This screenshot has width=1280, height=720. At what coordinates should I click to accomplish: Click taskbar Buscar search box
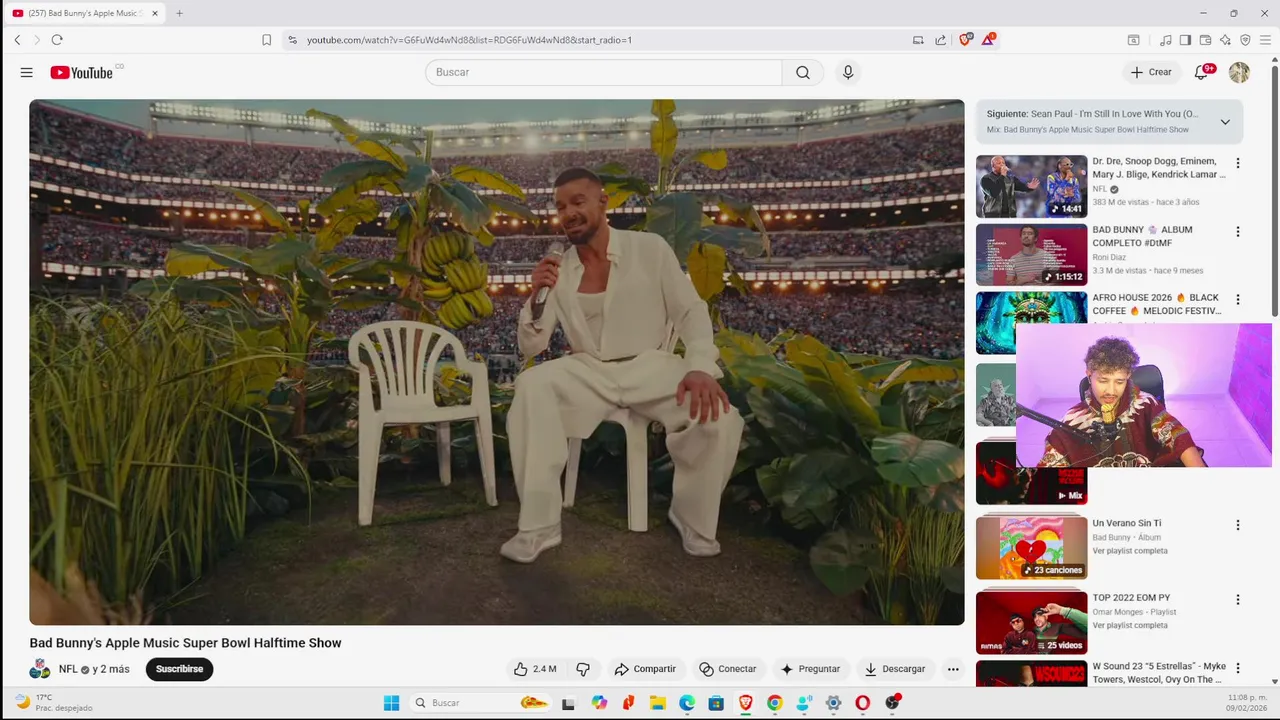click(x=480, y=703)
